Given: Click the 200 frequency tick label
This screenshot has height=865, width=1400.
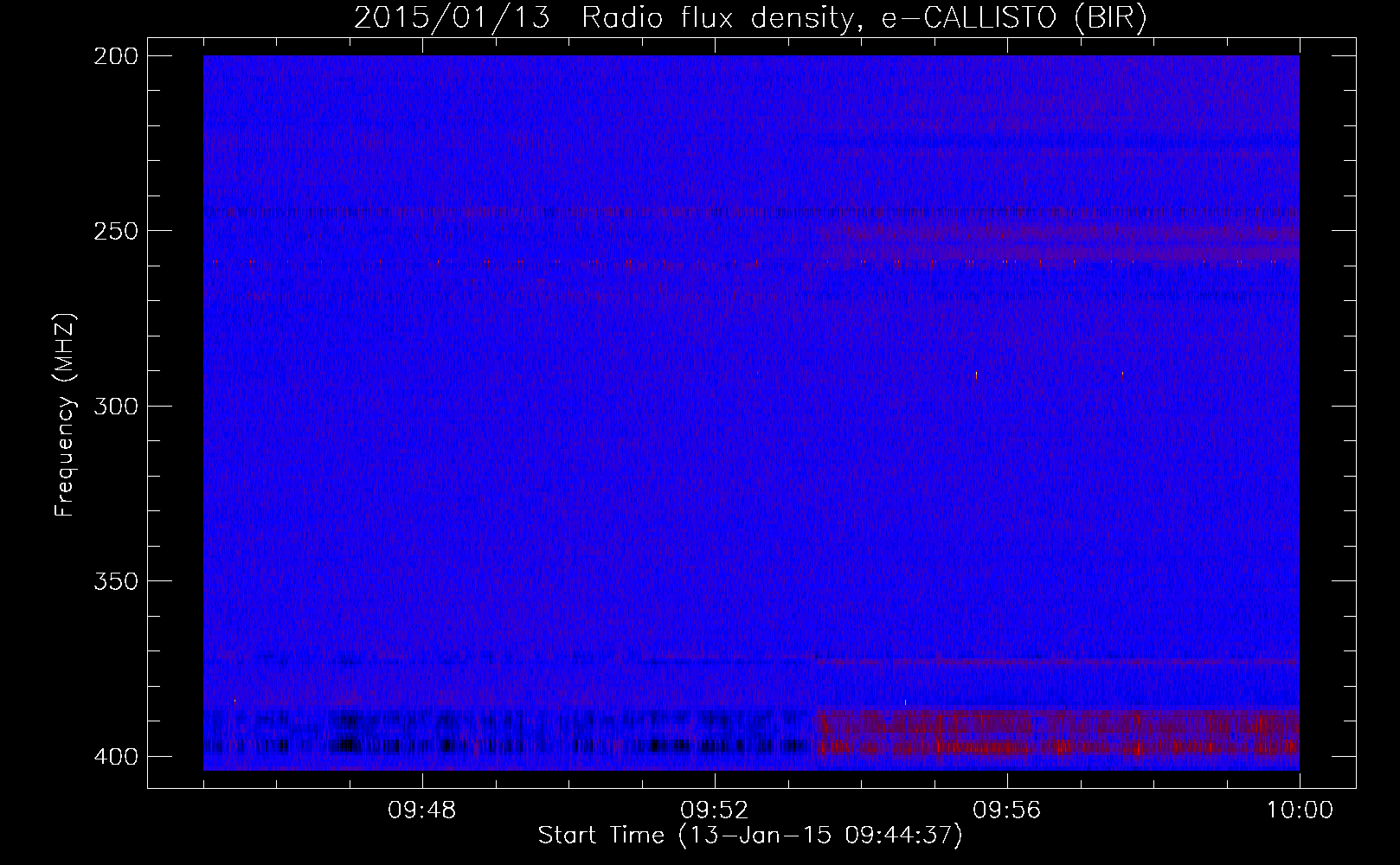Looking at the screenshot, I should [x=114, y=56].
